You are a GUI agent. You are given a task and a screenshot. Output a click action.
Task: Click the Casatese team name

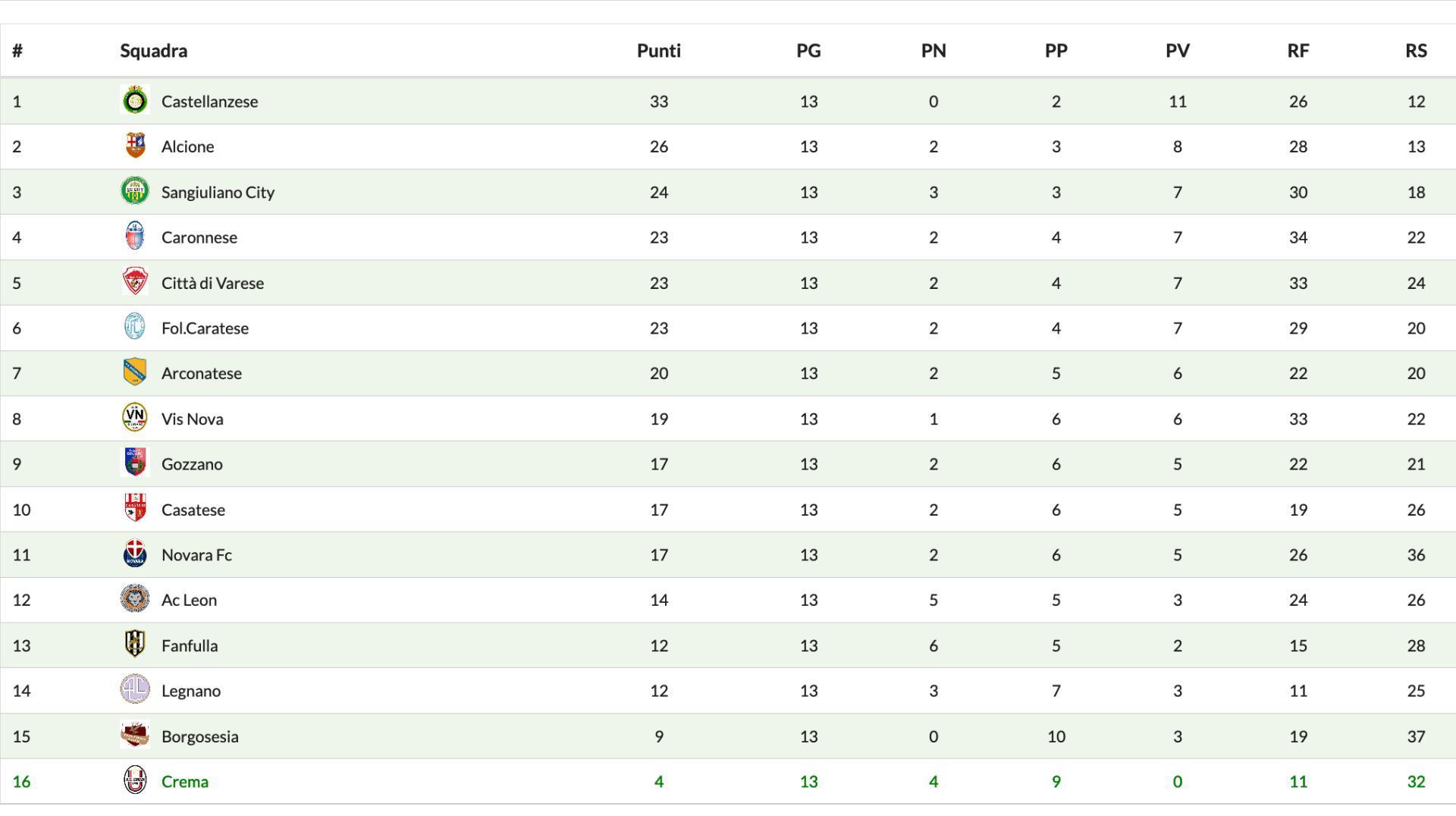coord(193,510)
